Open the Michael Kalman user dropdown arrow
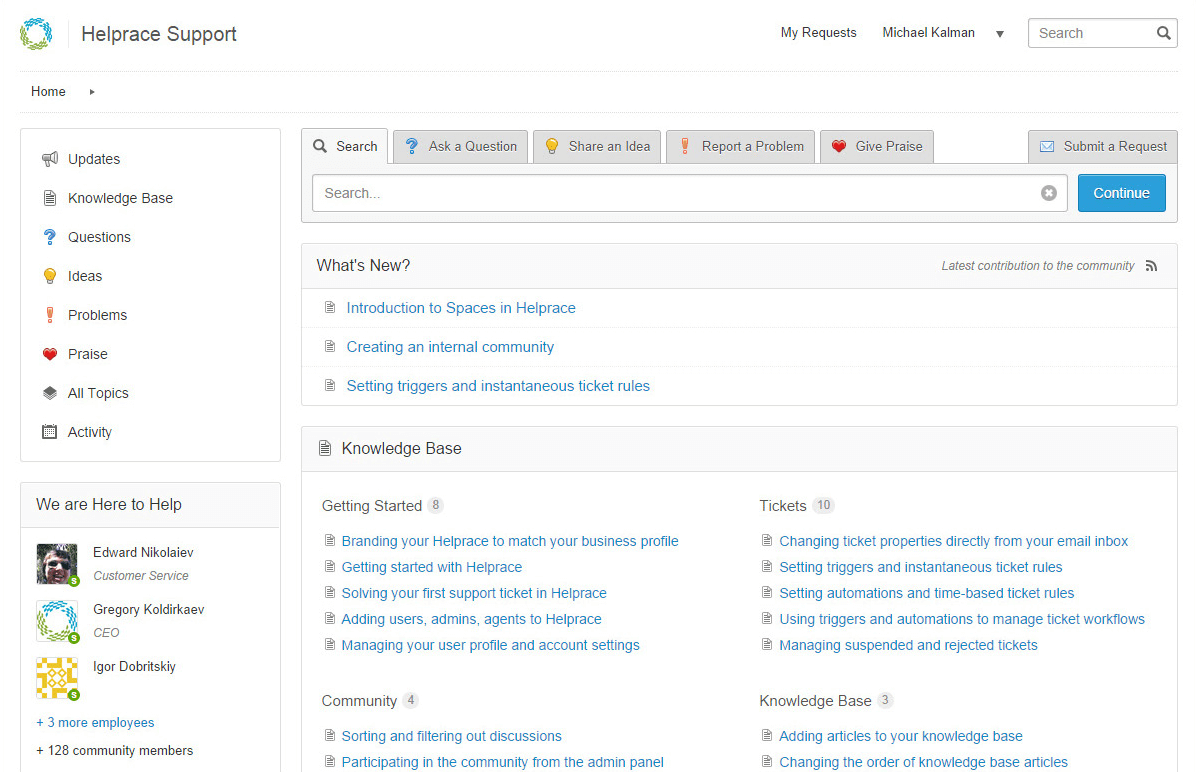Image resolution: width=1197 pixels, height=772 pixels. click(x=1000, y=34)
